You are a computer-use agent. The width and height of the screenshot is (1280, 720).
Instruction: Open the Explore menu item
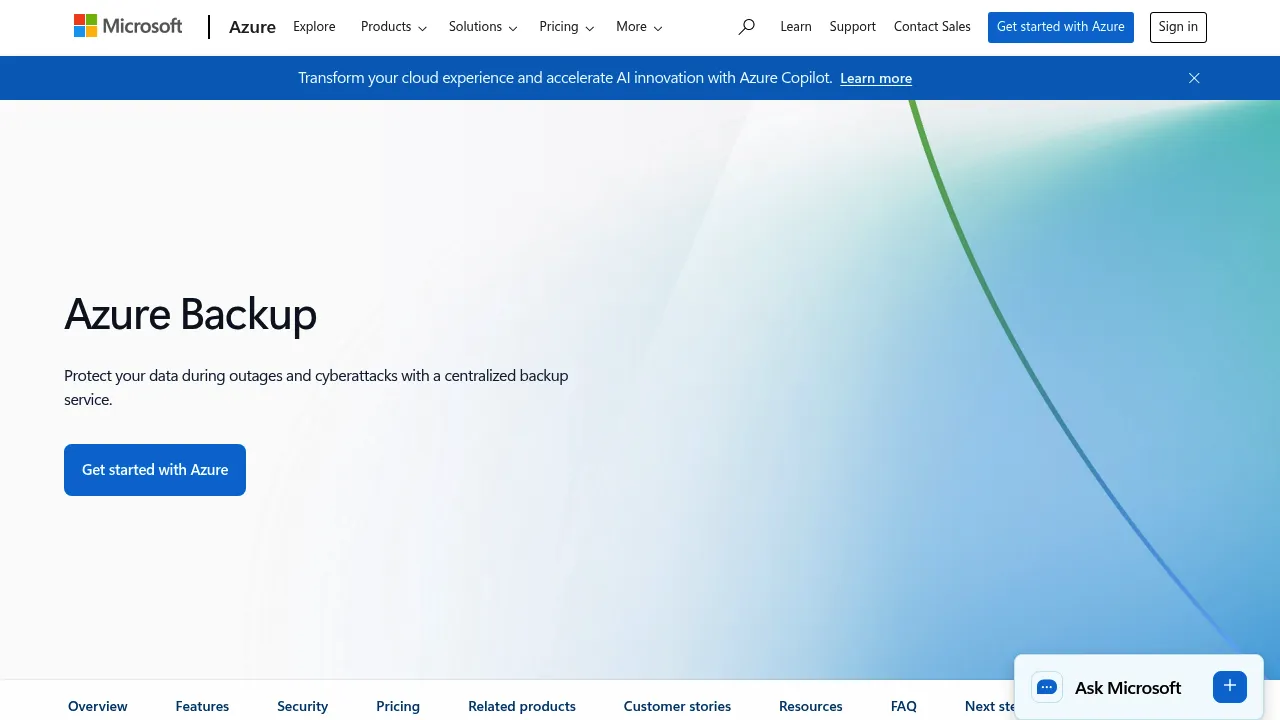click(x=314, y=27)
